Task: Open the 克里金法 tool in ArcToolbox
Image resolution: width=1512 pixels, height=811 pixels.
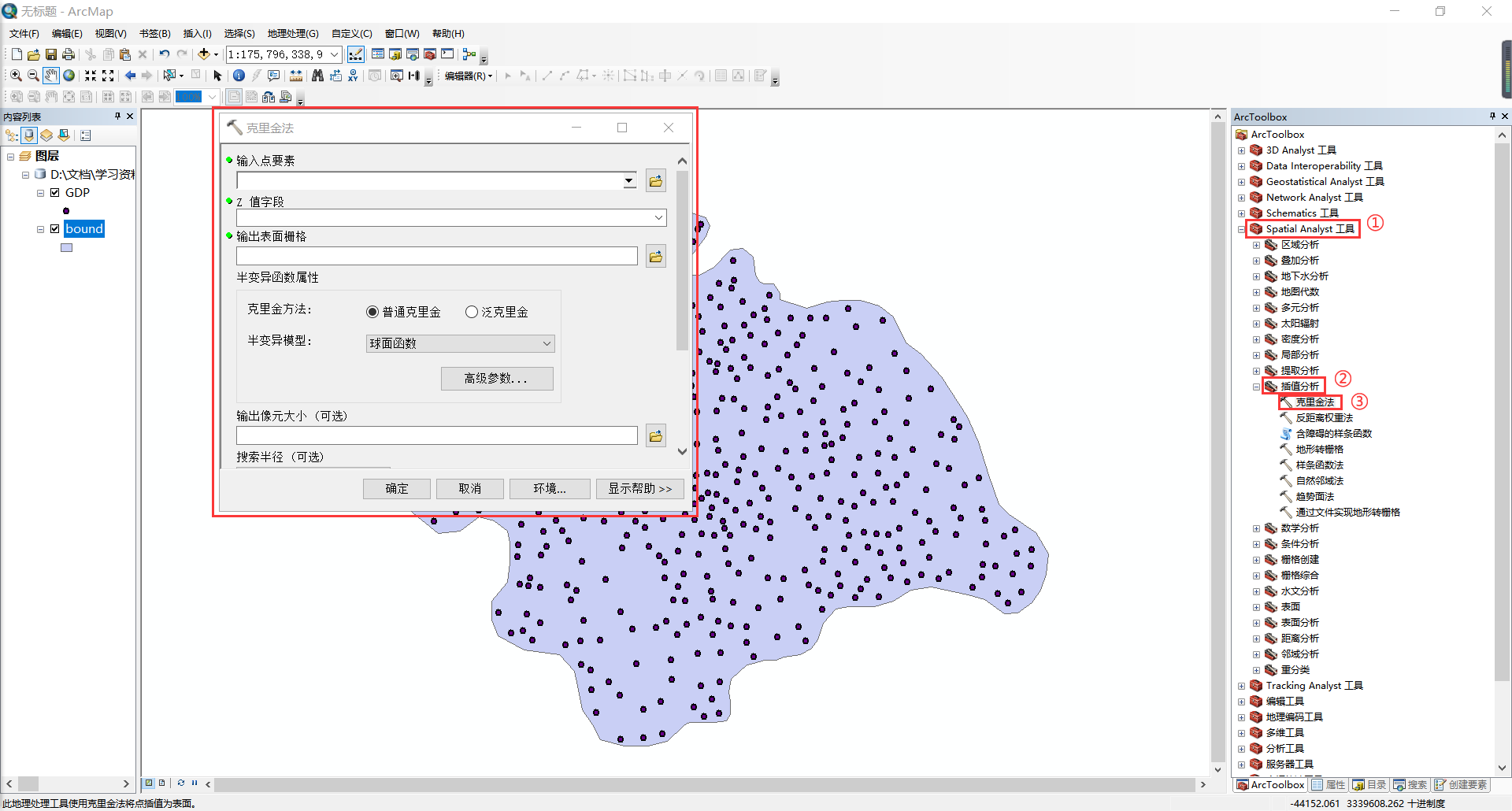Action: click(1314, 402)
